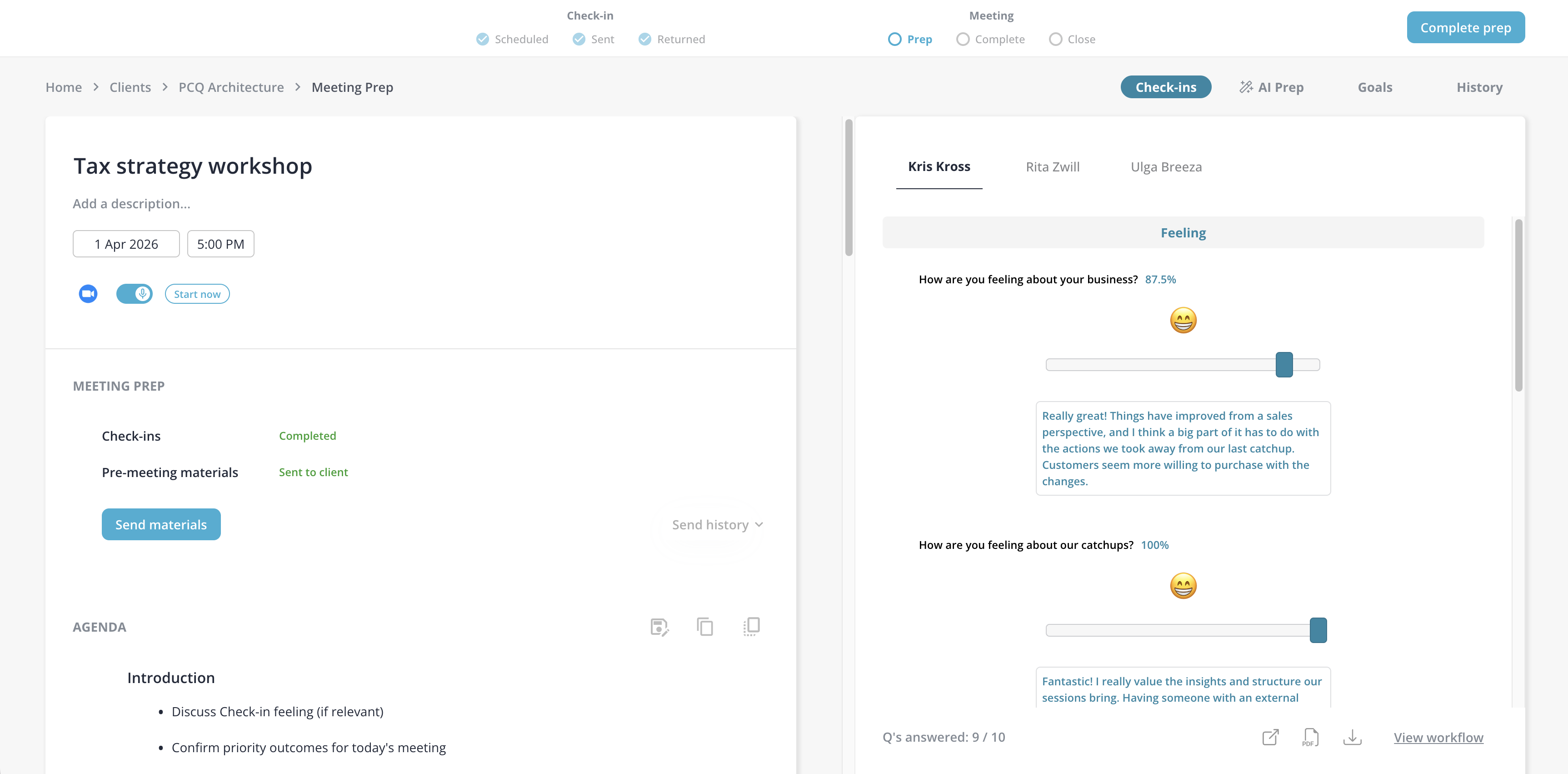Click the Meeting Prep breadcrumb link

click(352, 87)
